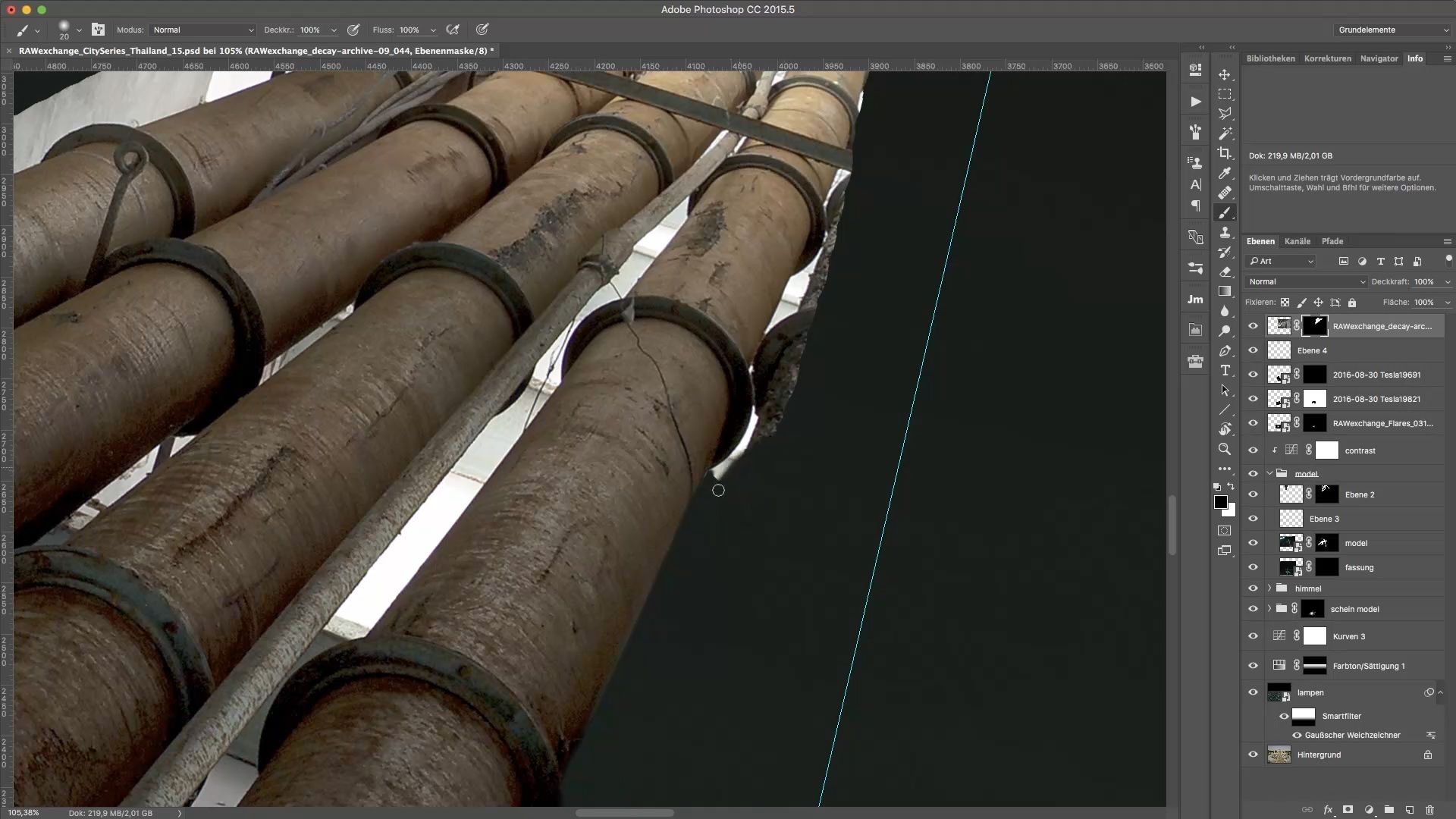1456x819 pixels.
Task: Select the Pen tool
Action: [1225, 350]
